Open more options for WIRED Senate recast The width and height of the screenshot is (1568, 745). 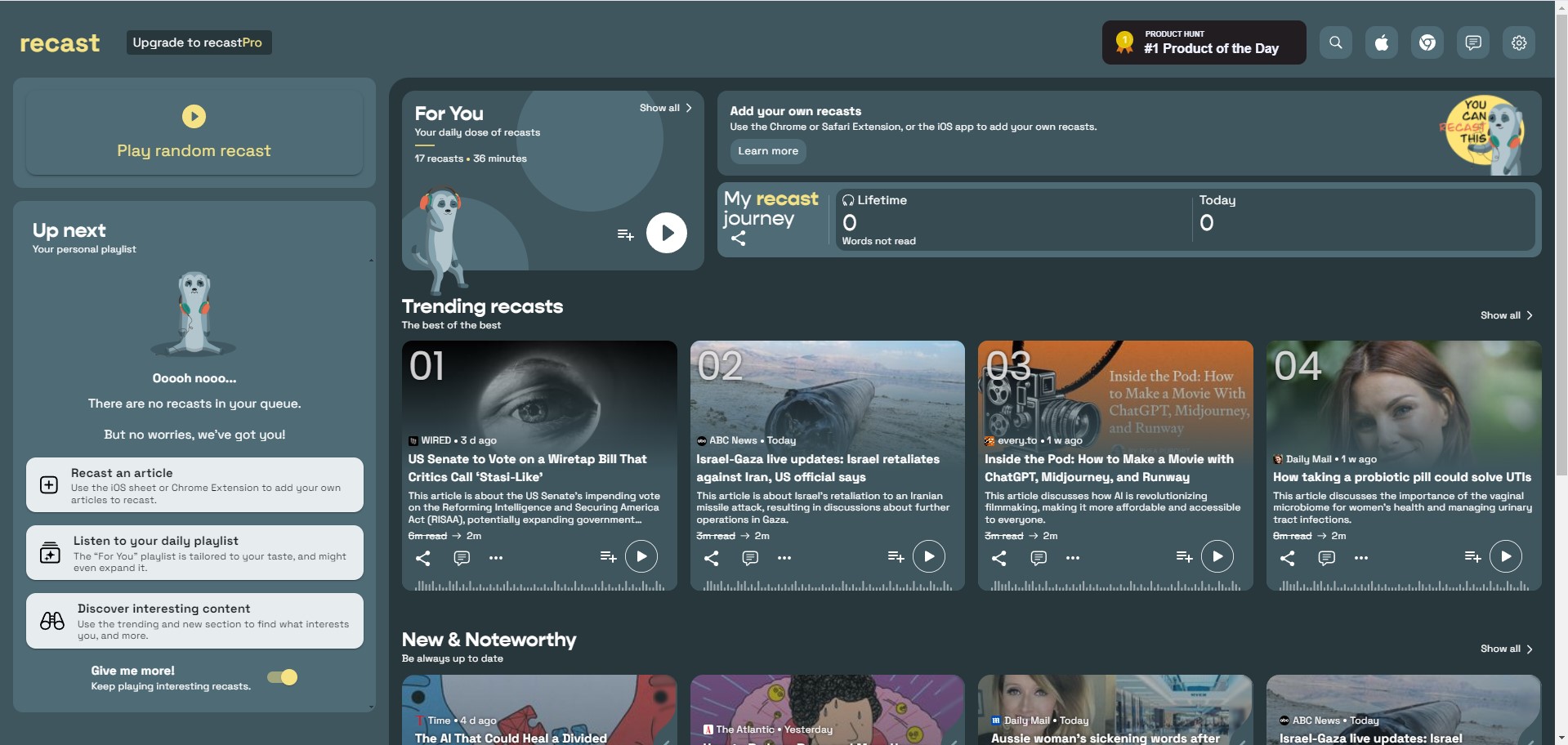(x=496, y=558)
